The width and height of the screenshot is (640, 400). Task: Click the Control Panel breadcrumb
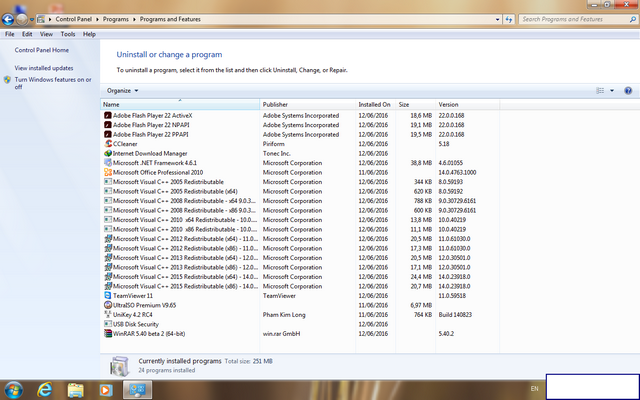pos(74,19)
